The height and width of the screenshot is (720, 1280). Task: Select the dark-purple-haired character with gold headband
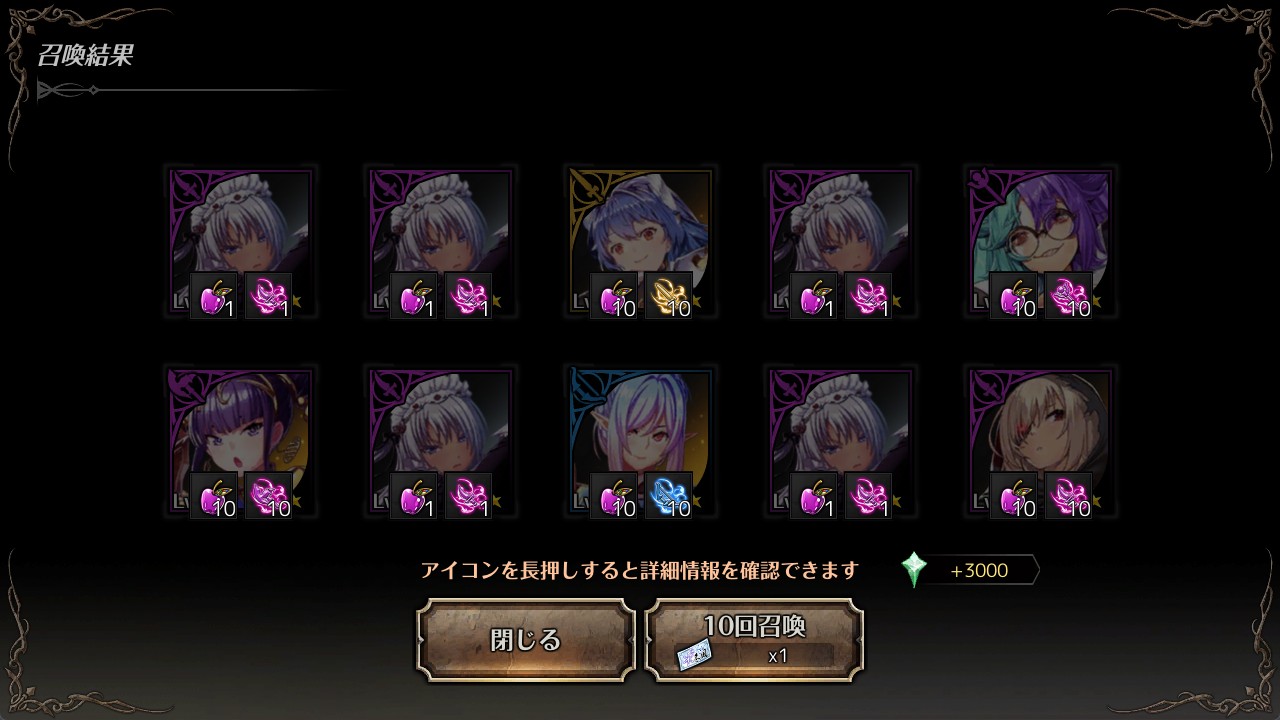click(x=240, y=442)
